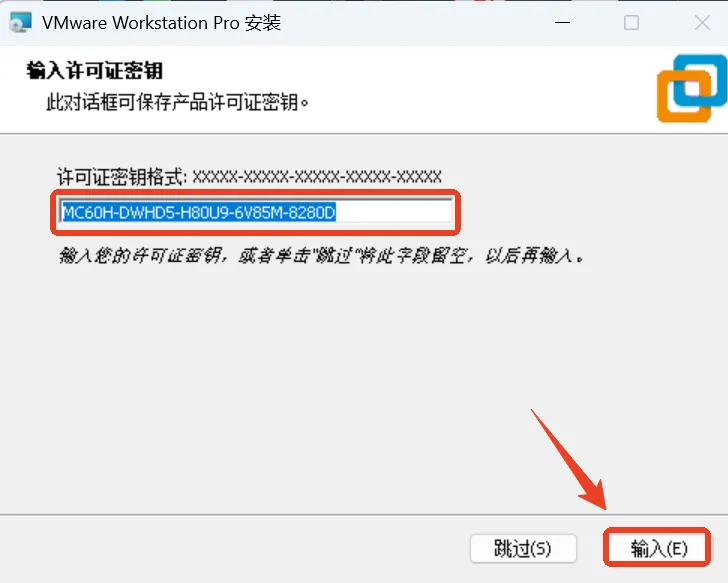Click the 跳过(S) skip button

click(x=523, y=548)
